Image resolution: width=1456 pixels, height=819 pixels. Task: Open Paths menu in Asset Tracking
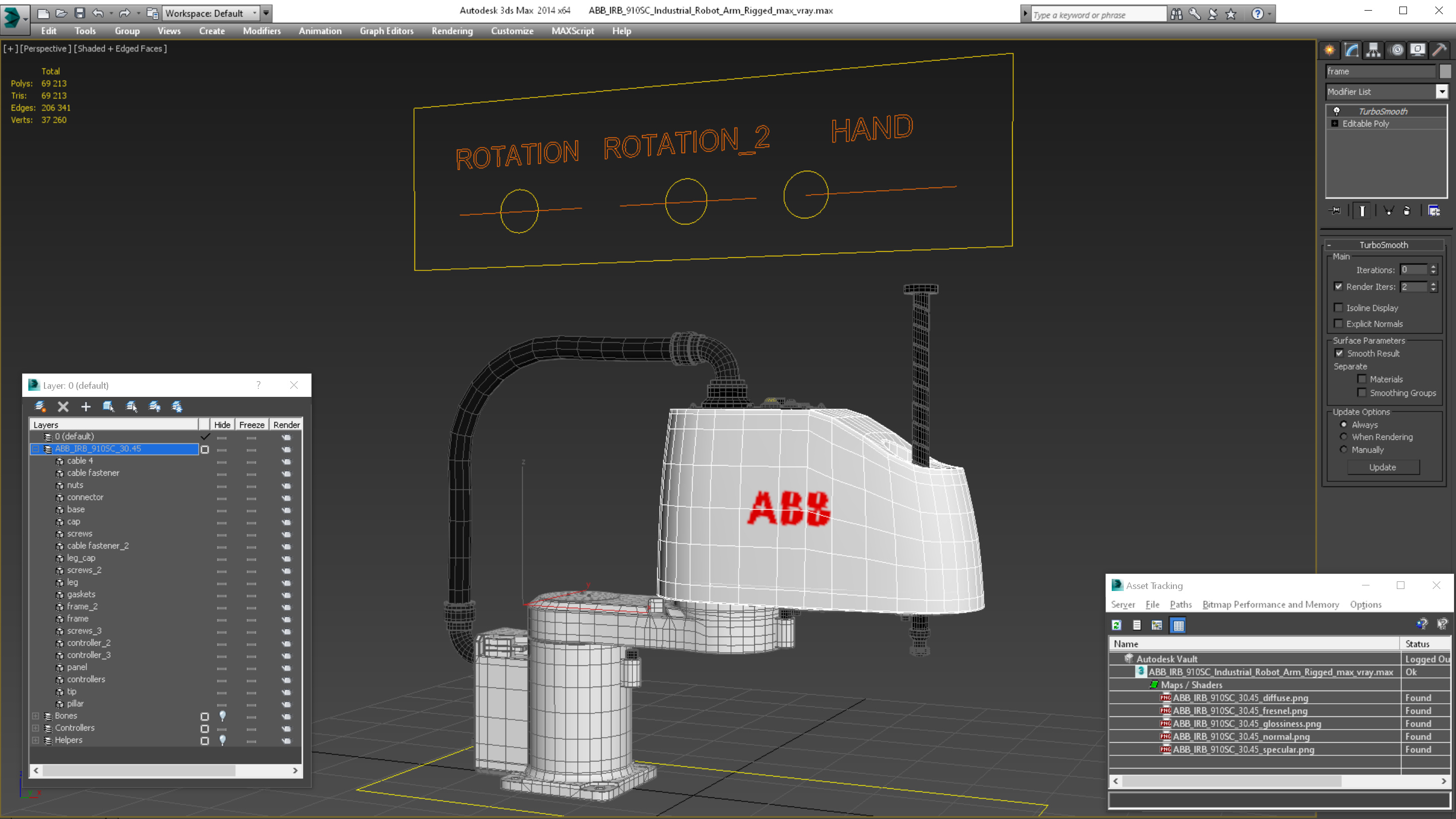coord(1181,604)
